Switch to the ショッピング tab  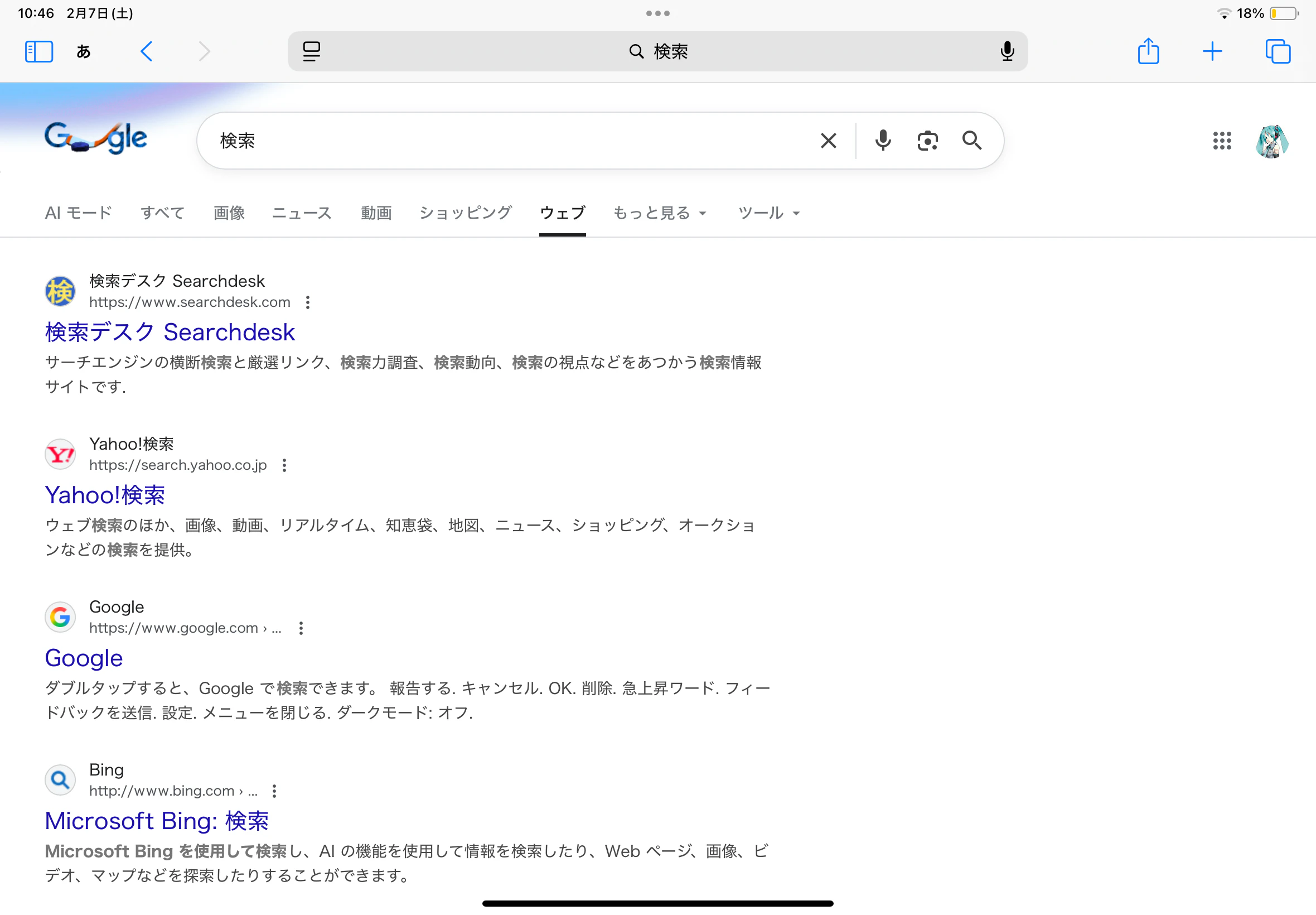tap(466, 213)
